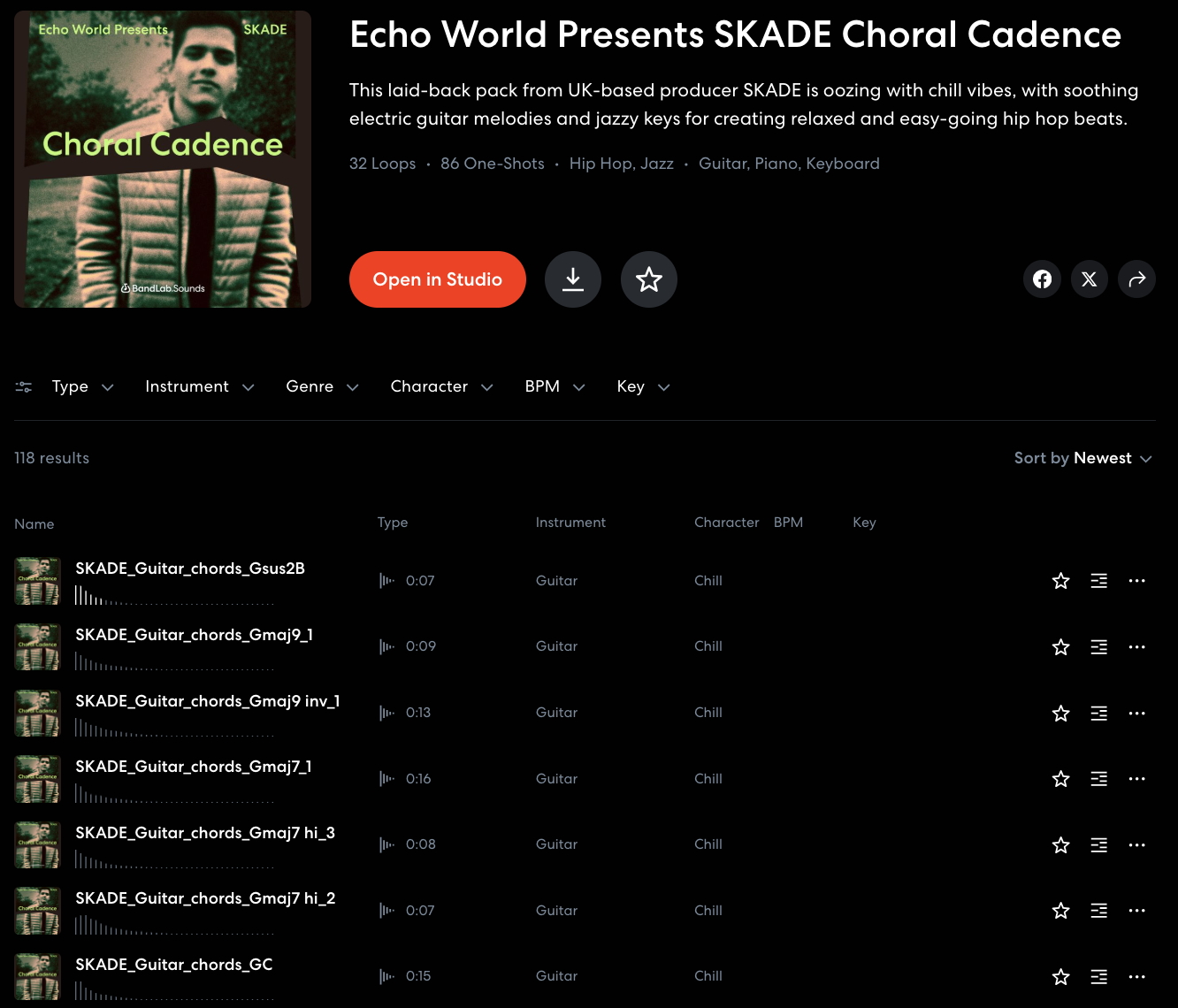Click the share arrow icon
Screen dimensions: 1178x1008
(1137, 279)
